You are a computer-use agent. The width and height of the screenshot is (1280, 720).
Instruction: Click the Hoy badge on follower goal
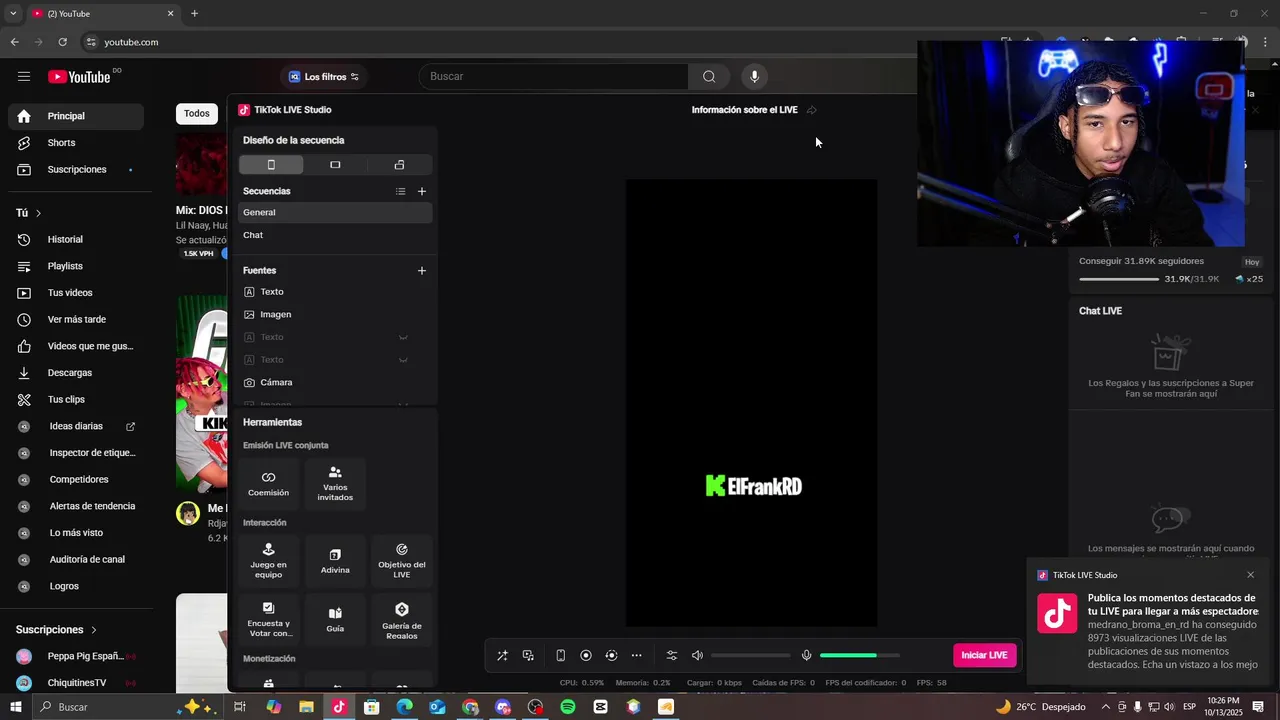[x=1252, y=262]
